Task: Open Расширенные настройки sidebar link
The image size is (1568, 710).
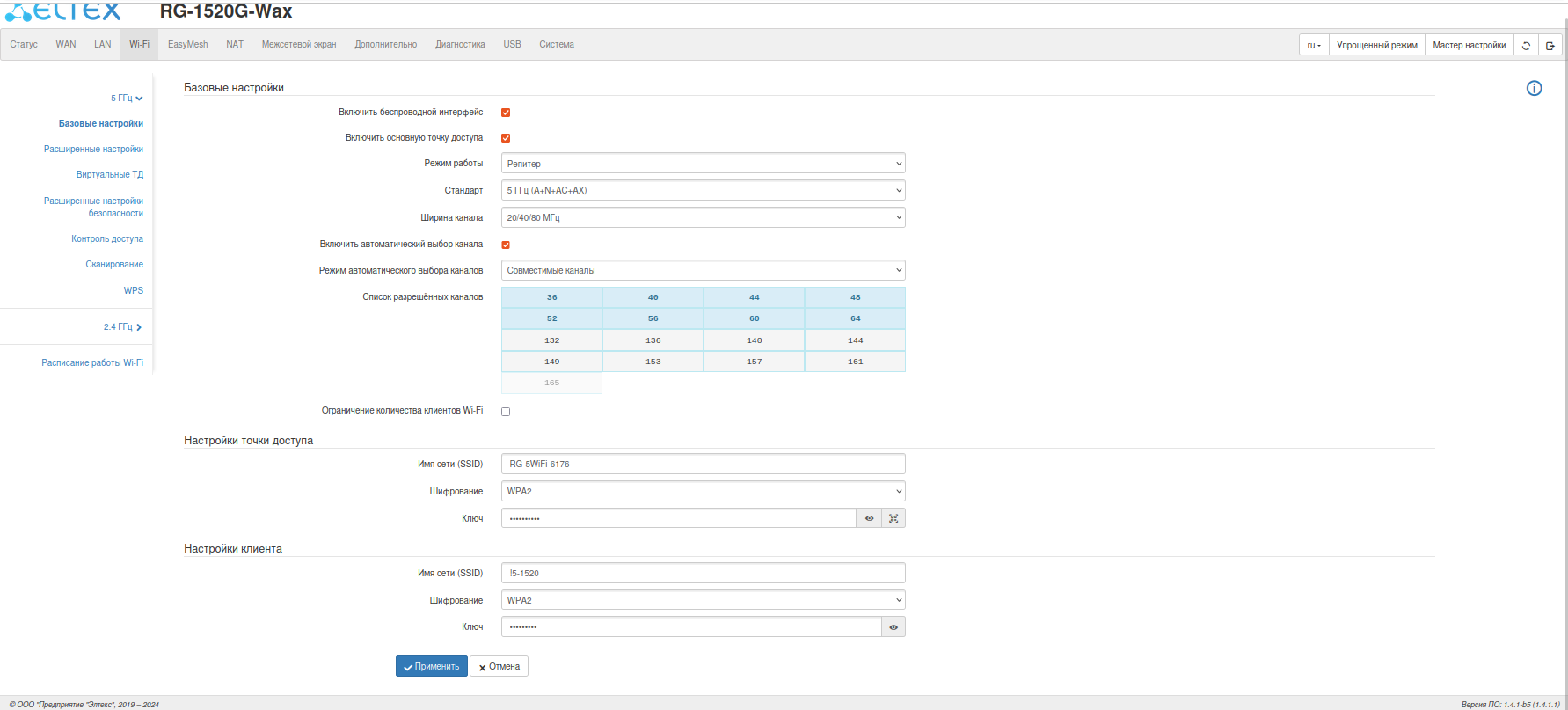Action: point(93,150)
